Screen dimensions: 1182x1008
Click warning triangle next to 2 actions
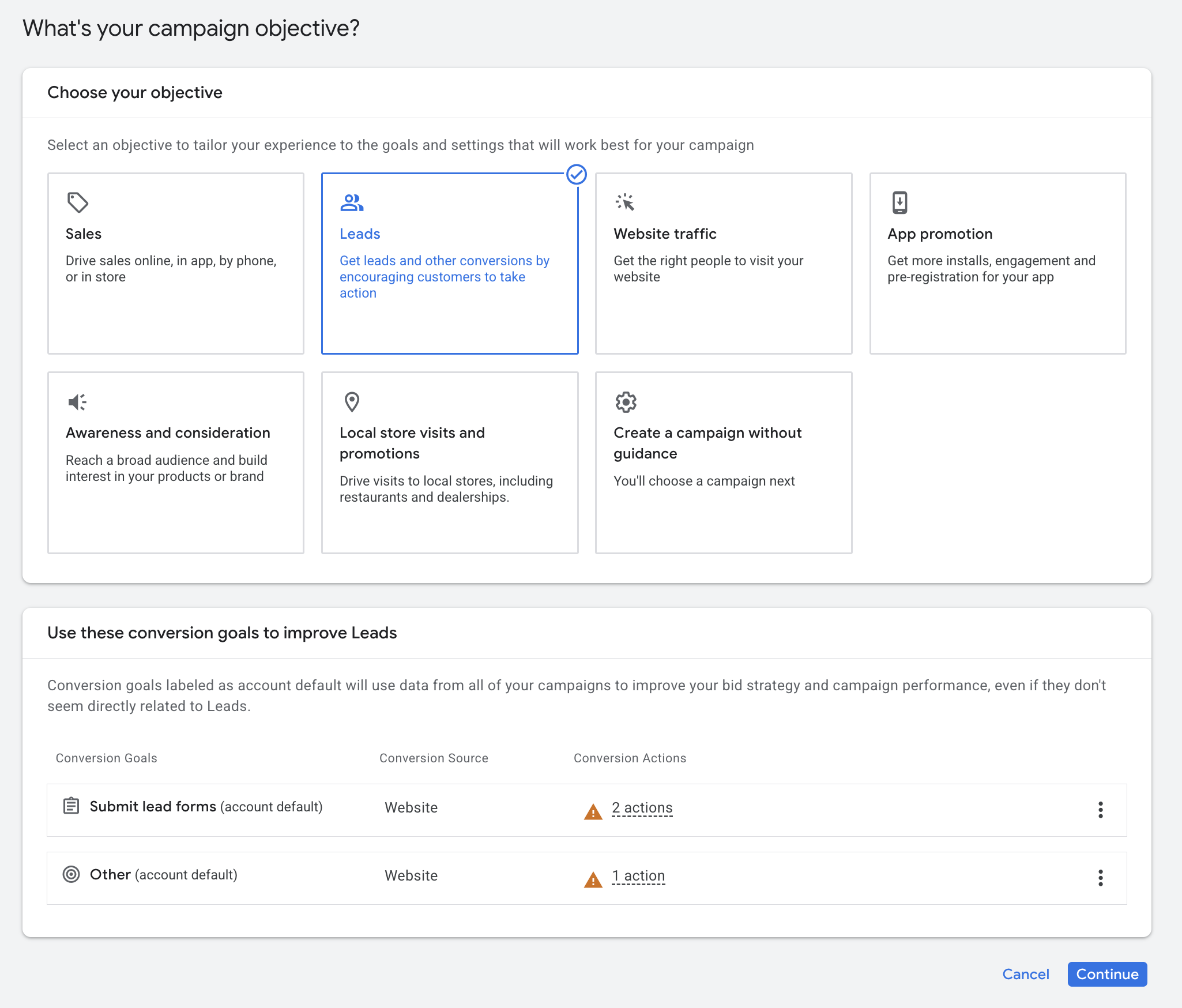[593, 811]
